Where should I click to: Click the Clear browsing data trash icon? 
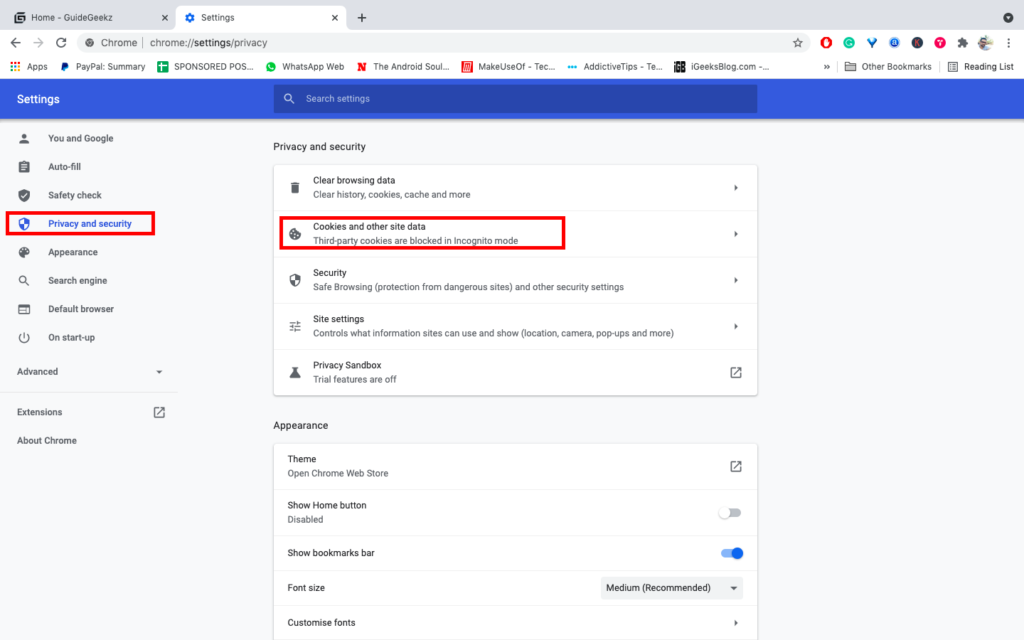[295, 188]
